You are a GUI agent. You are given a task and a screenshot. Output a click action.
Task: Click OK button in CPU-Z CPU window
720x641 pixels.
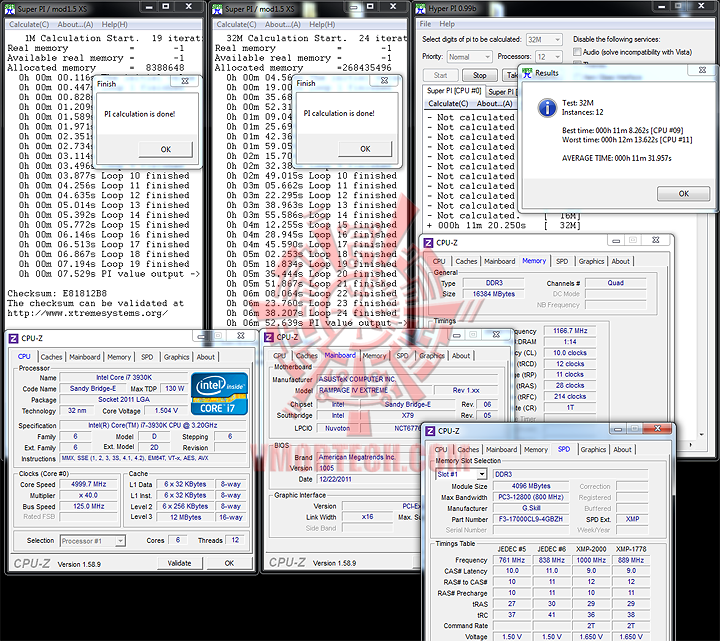[x=229, y=563]
